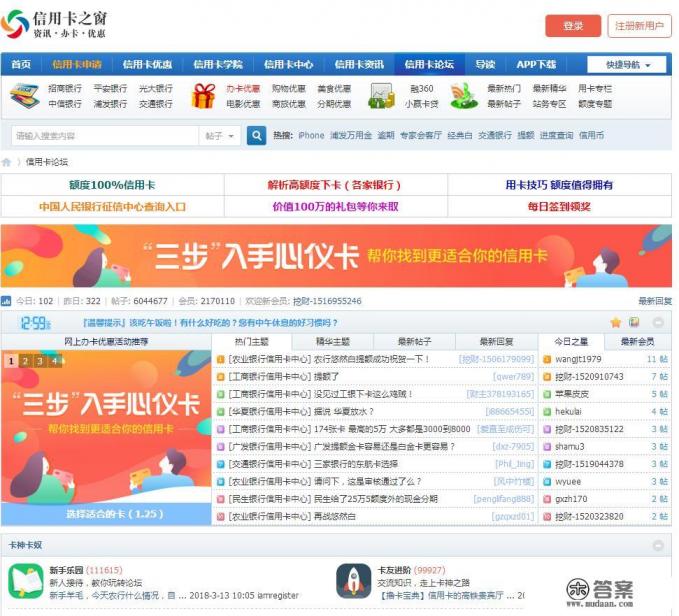Click the icon before 民生给了25万 post
The image size is (679, 616).
click(220, 499)
